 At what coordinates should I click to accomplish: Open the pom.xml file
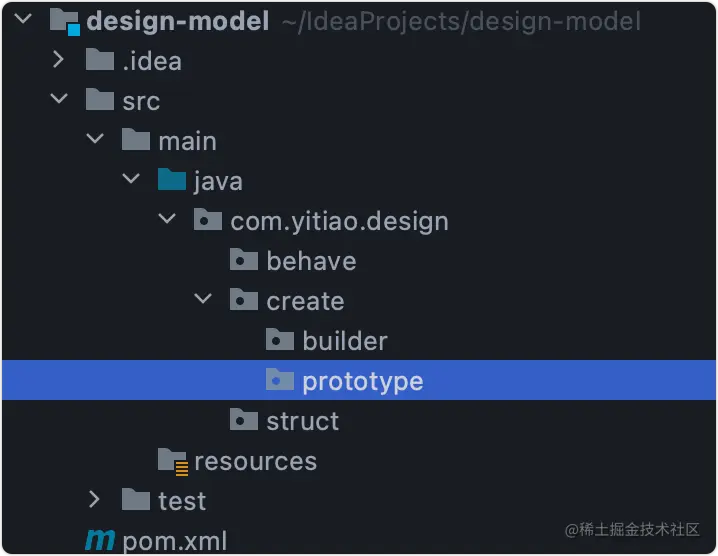coord(174,541)
